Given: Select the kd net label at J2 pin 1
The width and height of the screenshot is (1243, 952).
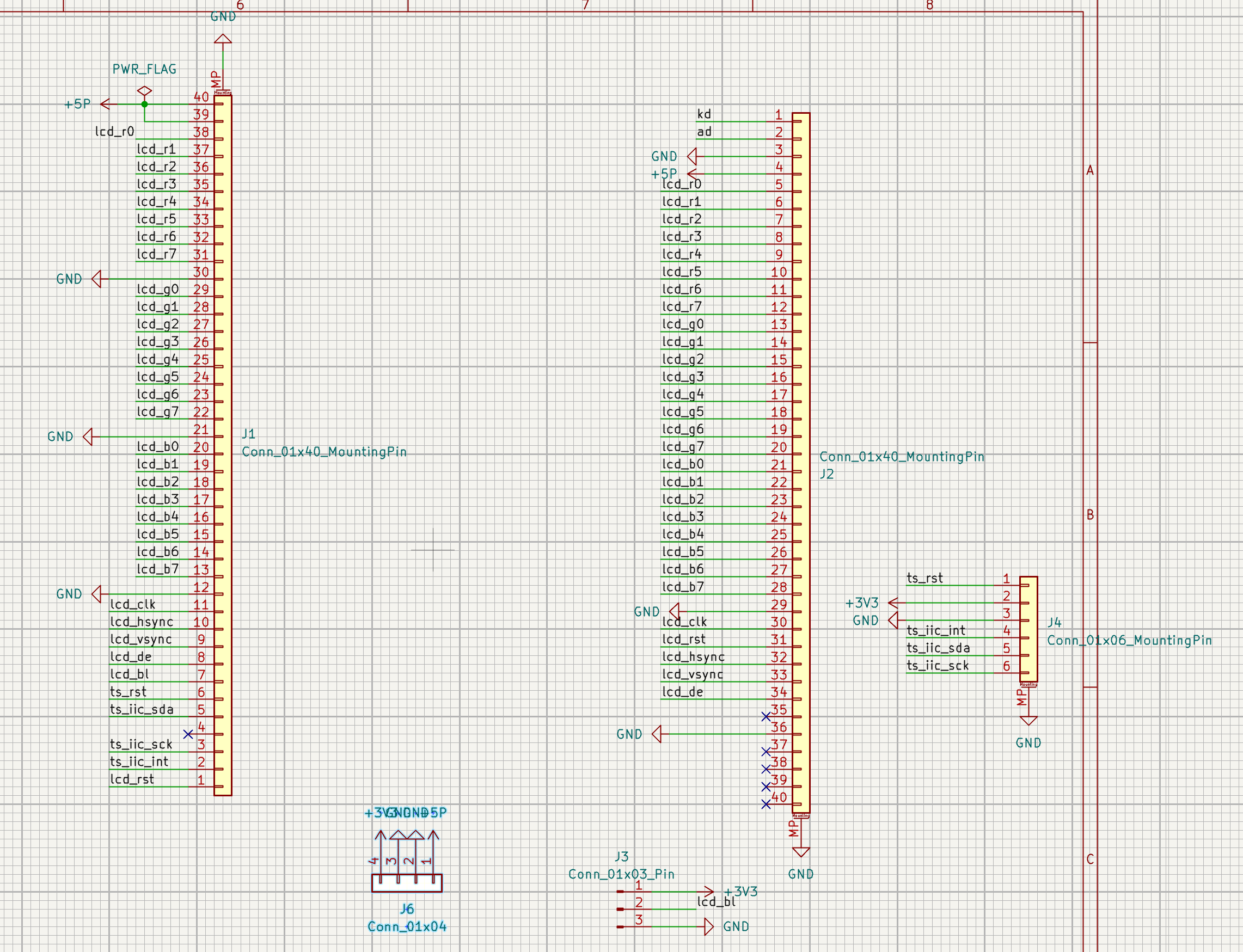Looking at the screenshot, I should pyautogui.click(x=704, y=114).
